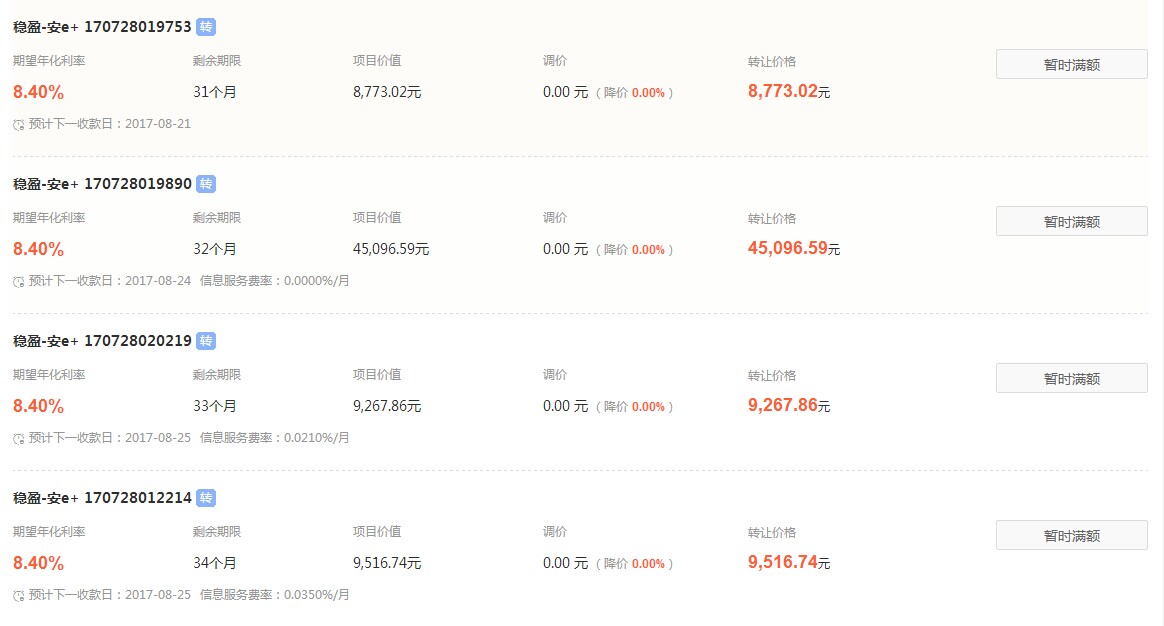Click 暂时满额 button on the last listing
The width and height of the screenshot is (1164, 626).
1071,534
